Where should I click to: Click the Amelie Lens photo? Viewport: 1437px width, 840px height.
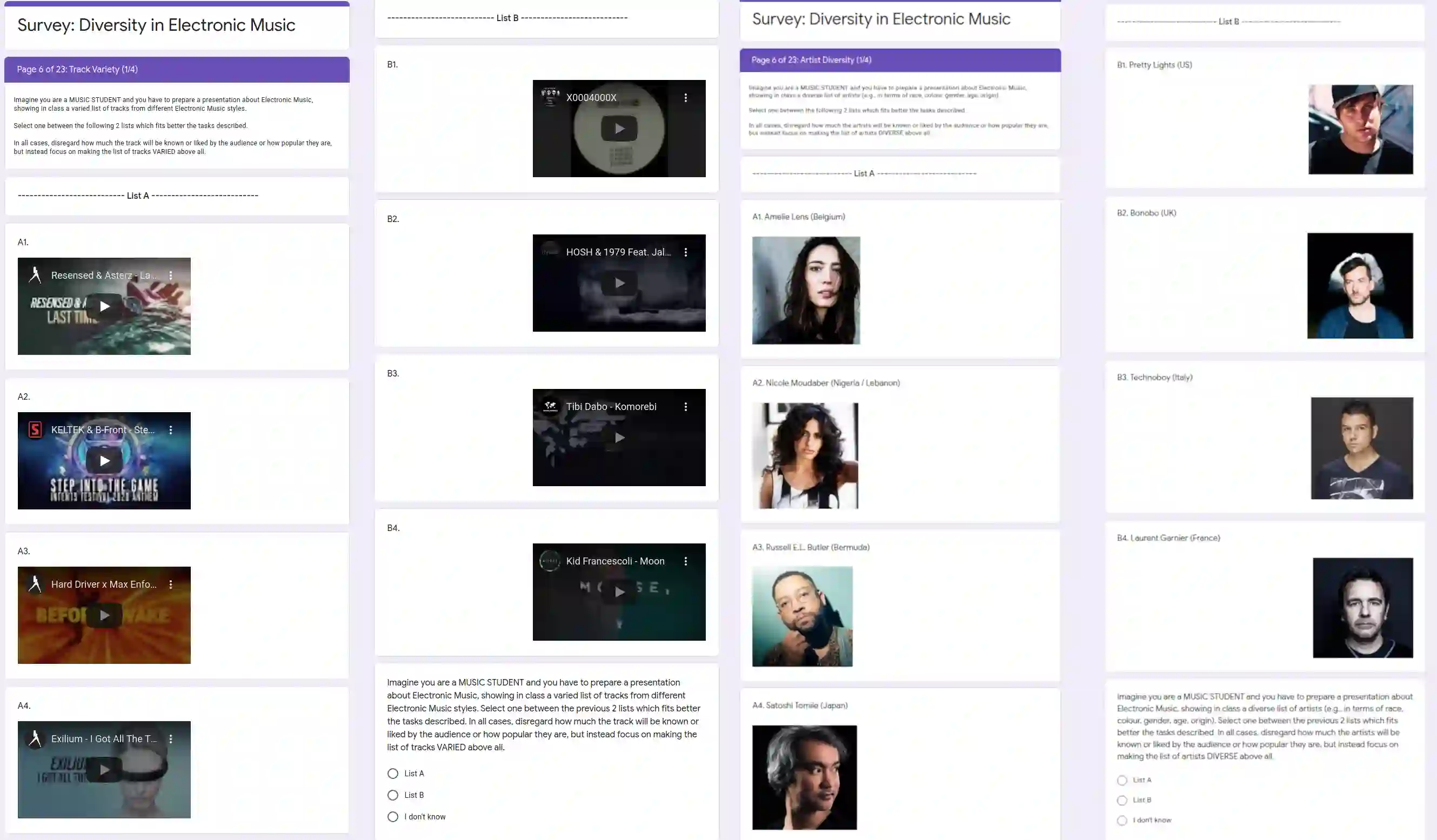coord(806,290)
